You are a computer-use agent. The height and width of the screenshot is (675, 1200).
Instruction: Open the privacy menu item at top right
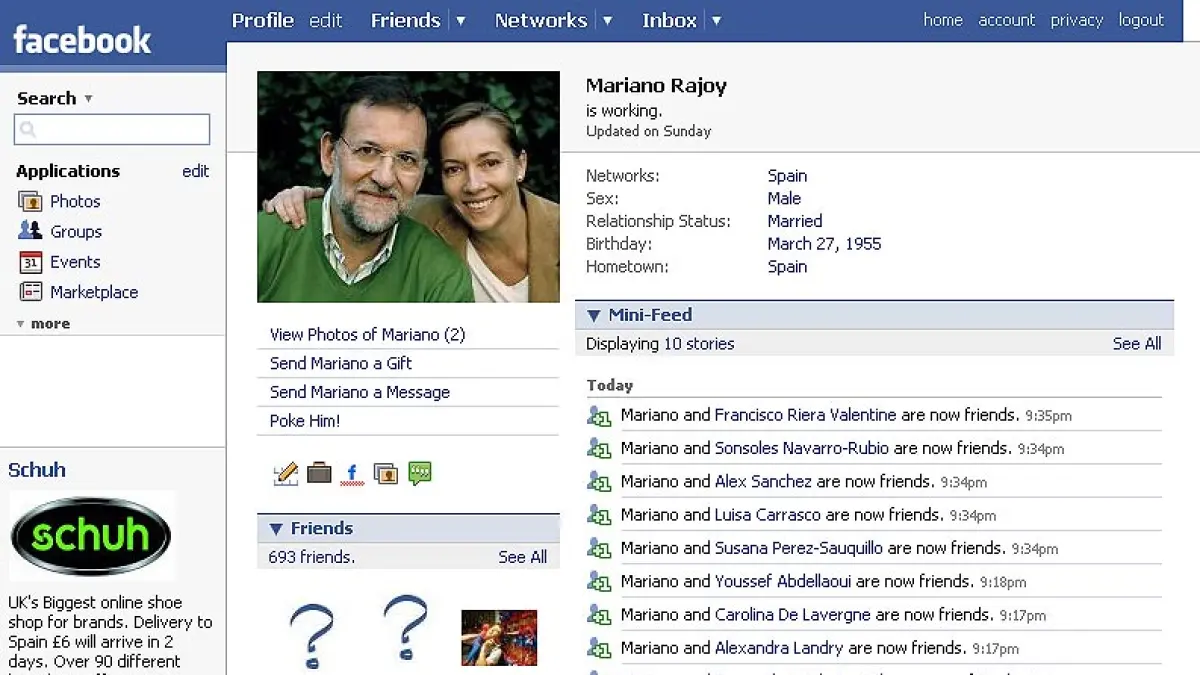point(1076,20)
